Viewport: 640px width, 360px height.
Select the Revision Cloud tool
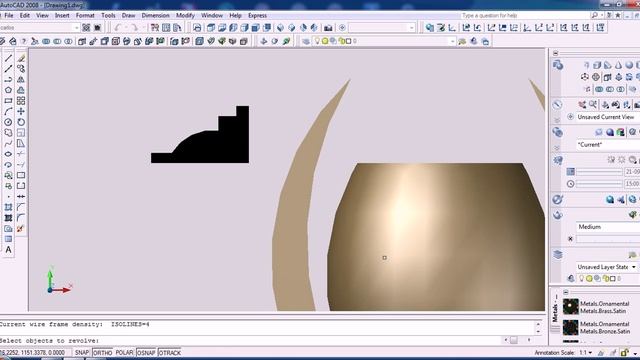pos(8,133)
